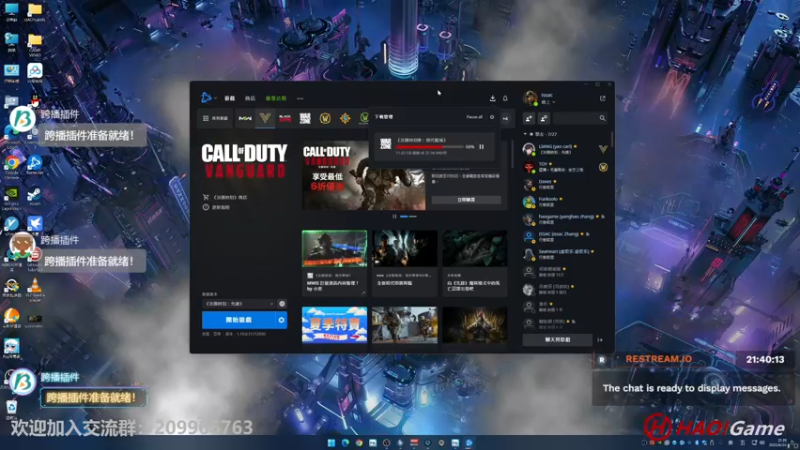Collapse the social panel arrow
The height and width of the screenshot is (450, 800).
[600, 340]
